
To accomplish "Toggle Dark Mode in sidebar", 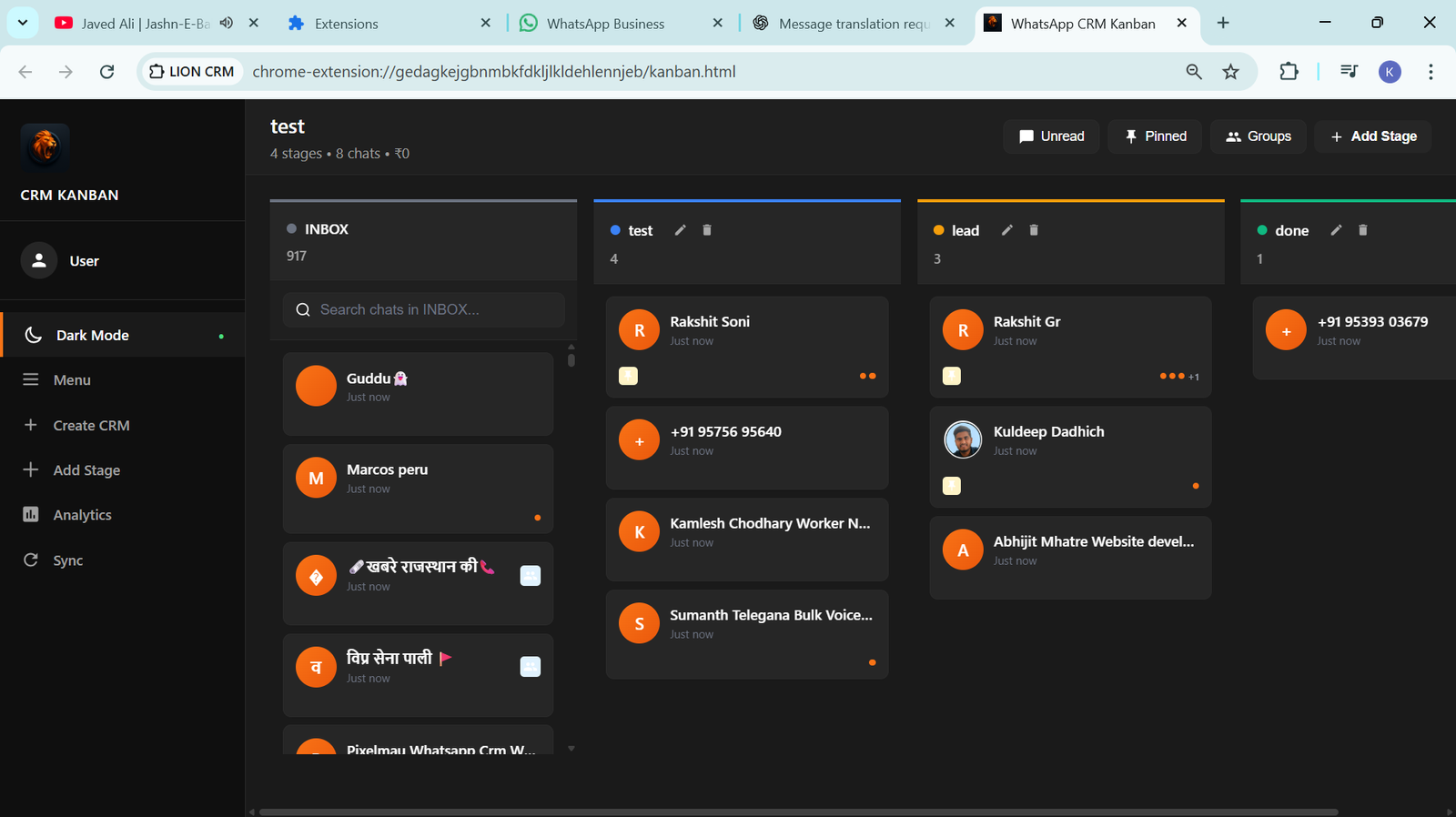I will click(x=123, y=335).
